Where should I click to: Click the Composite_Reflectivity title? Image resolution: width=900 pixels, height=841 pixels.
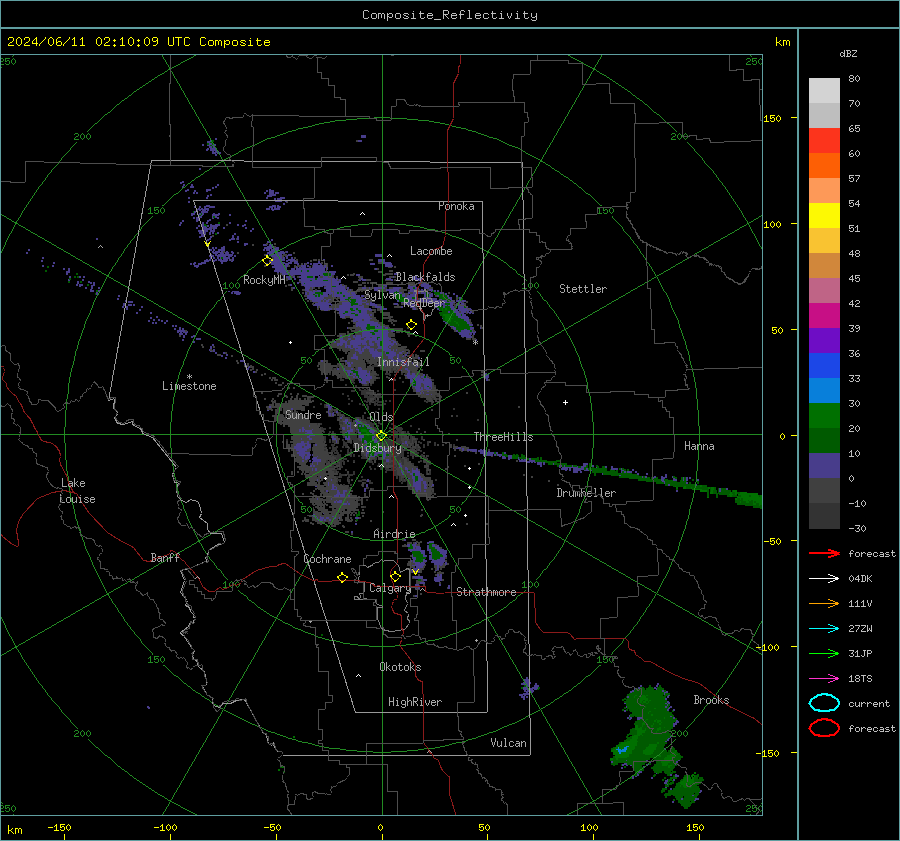(x=449, y=15)
